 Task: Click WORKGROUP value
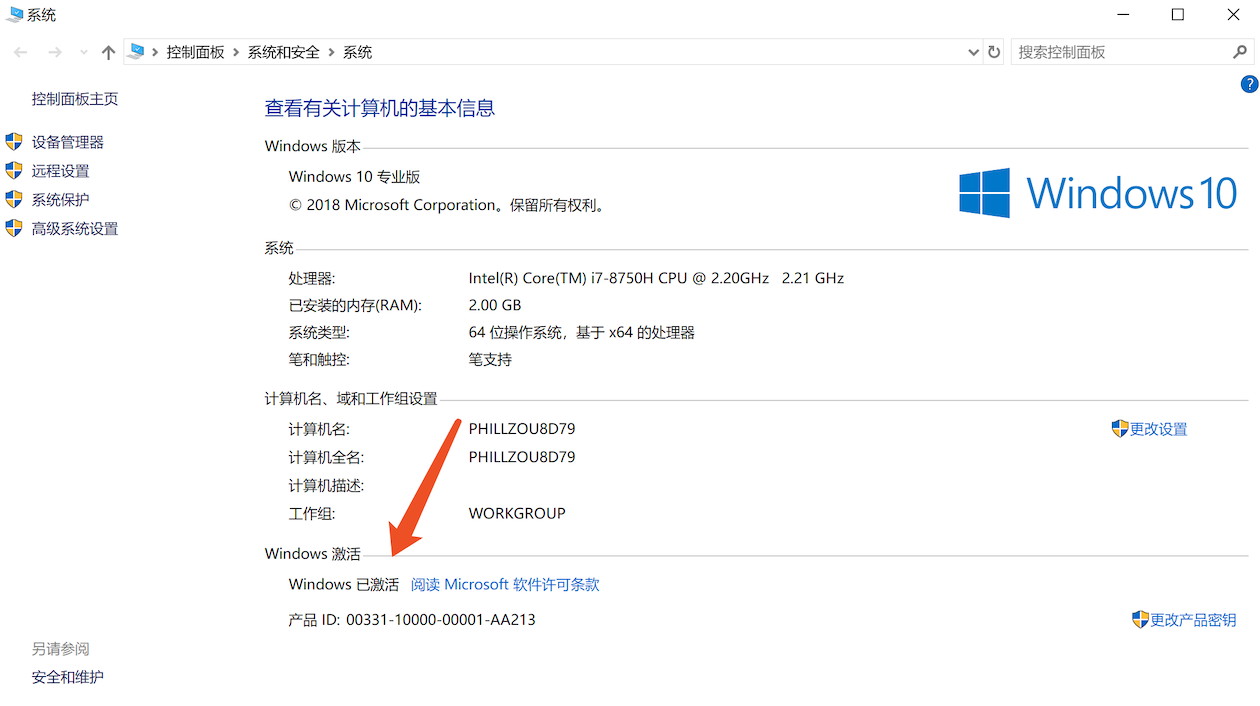(517, 513)
